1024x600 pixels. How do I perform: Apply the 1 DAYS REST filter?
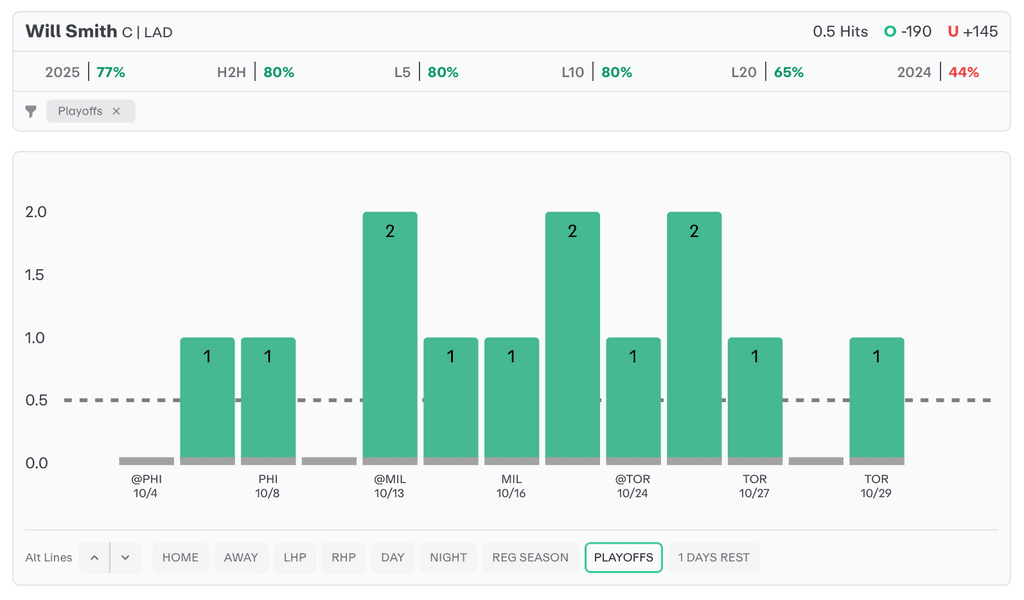pyautogui.click(x=714, y=557)
